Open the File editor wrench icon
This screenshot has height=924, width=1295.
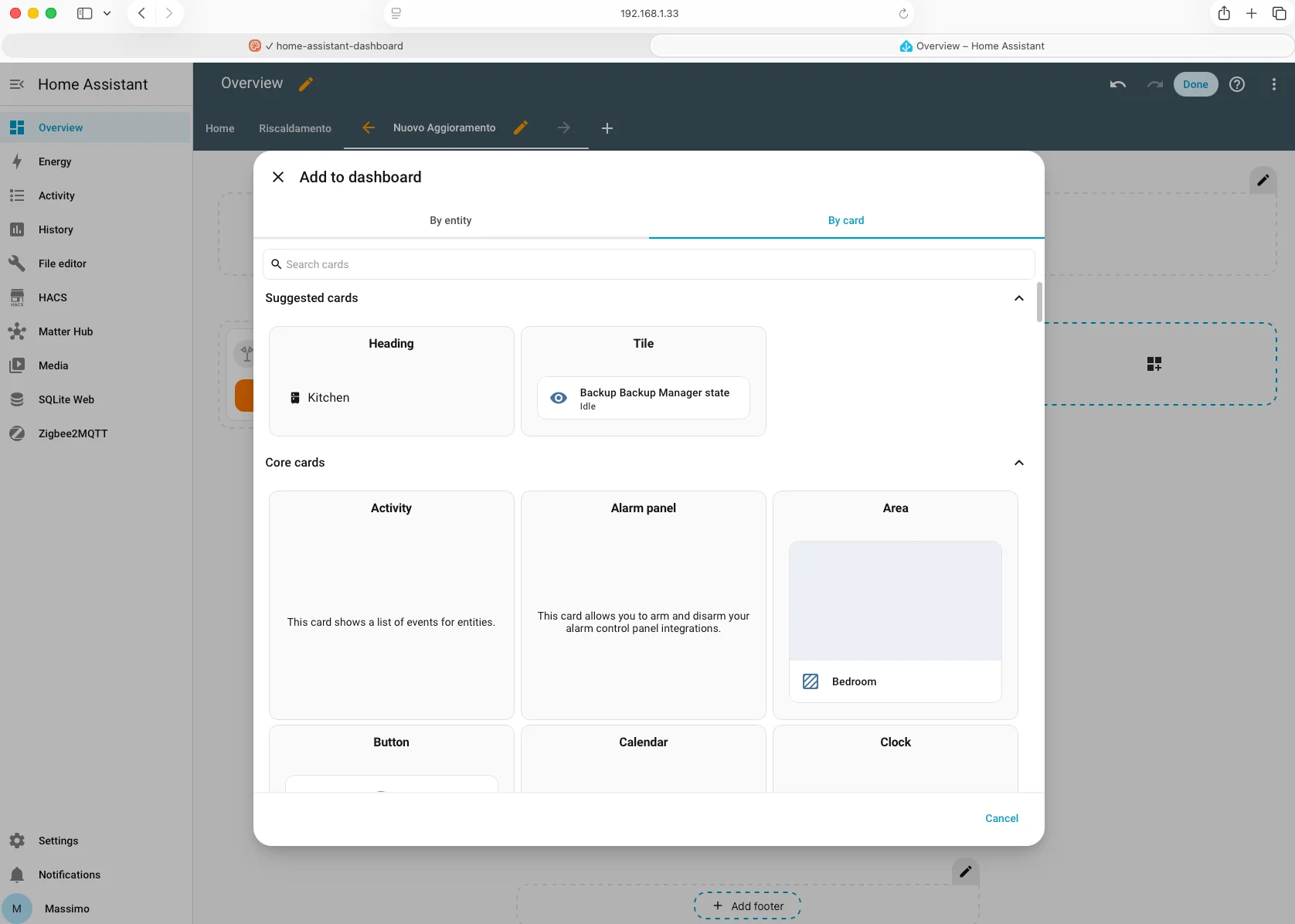pos(17,263)
